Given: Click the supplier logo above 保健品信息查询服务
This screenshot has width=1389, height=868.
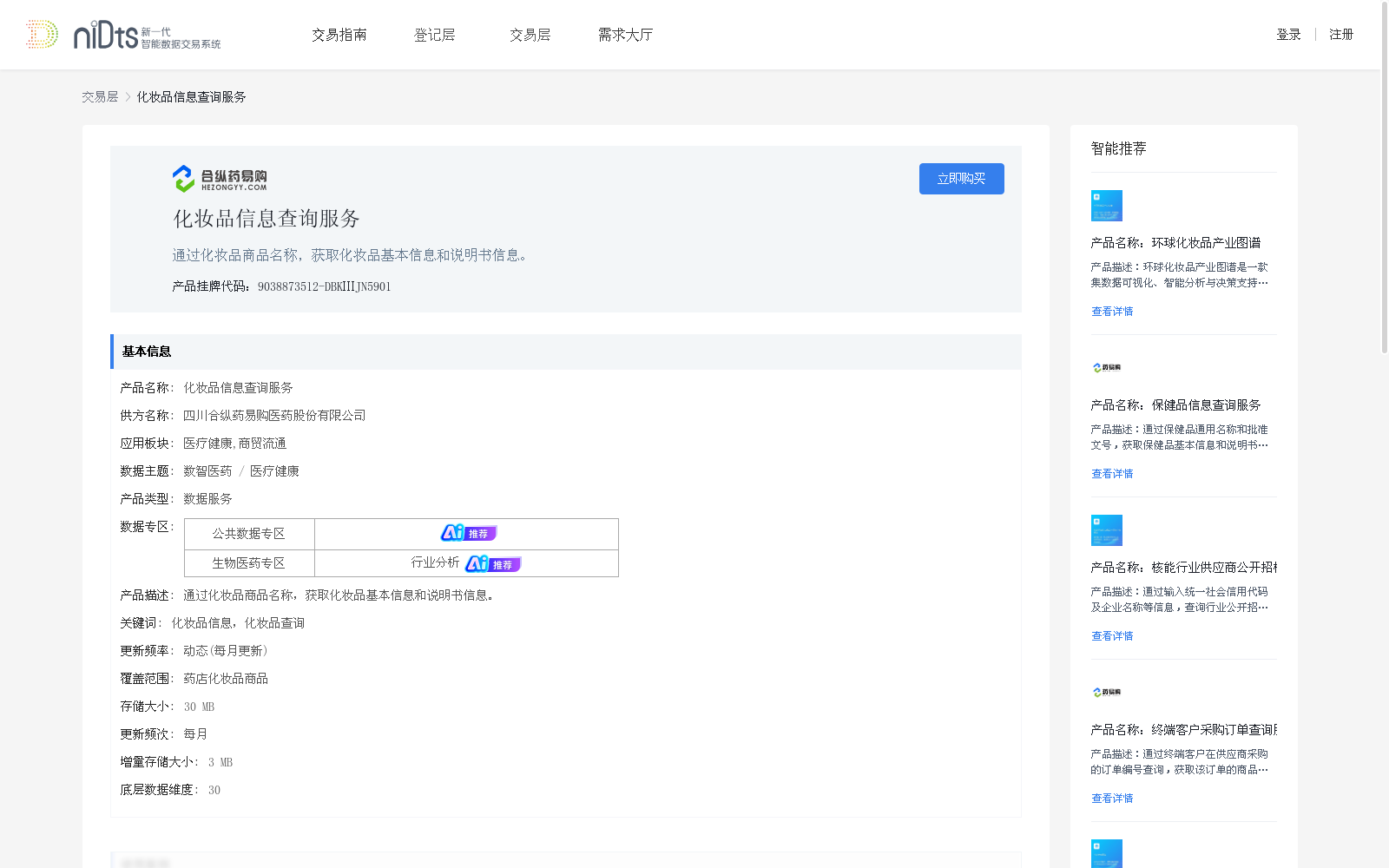Looking at the screenshot, I should click(1107, 367).
